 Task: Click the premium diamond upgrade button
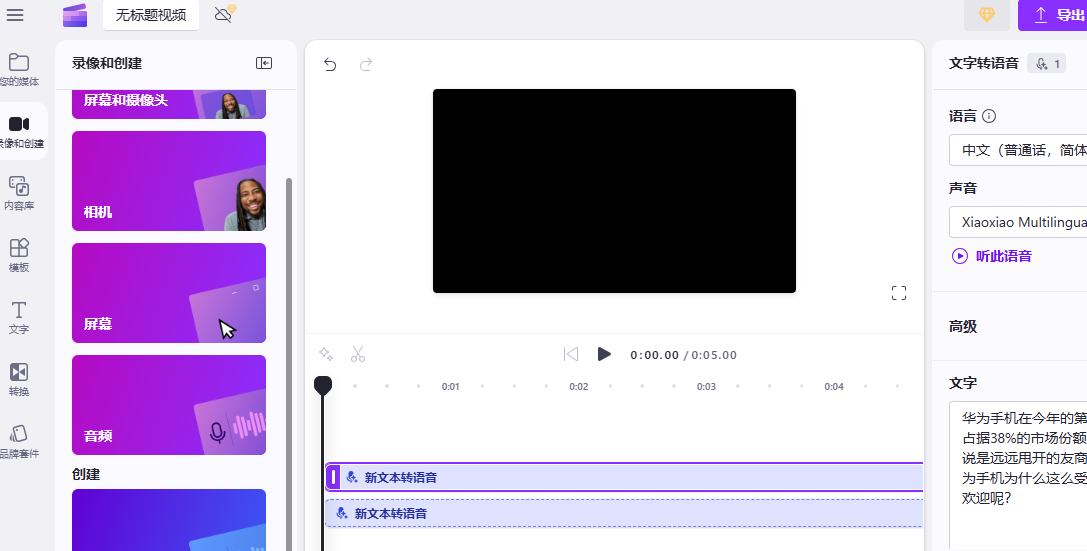coord(986,15)
